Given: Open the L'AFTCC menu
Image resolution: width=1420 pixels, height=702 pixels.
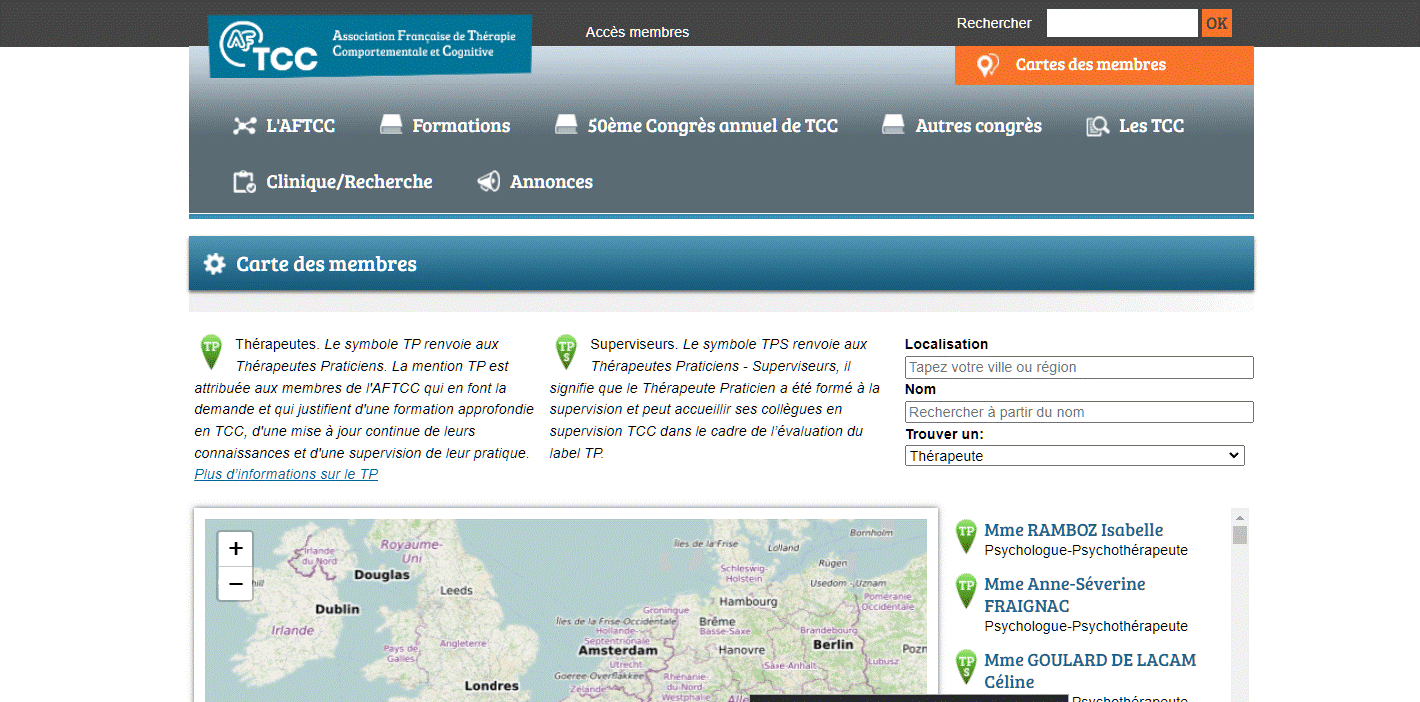Looking at the screenshot, I should click(x=300, y=126).
